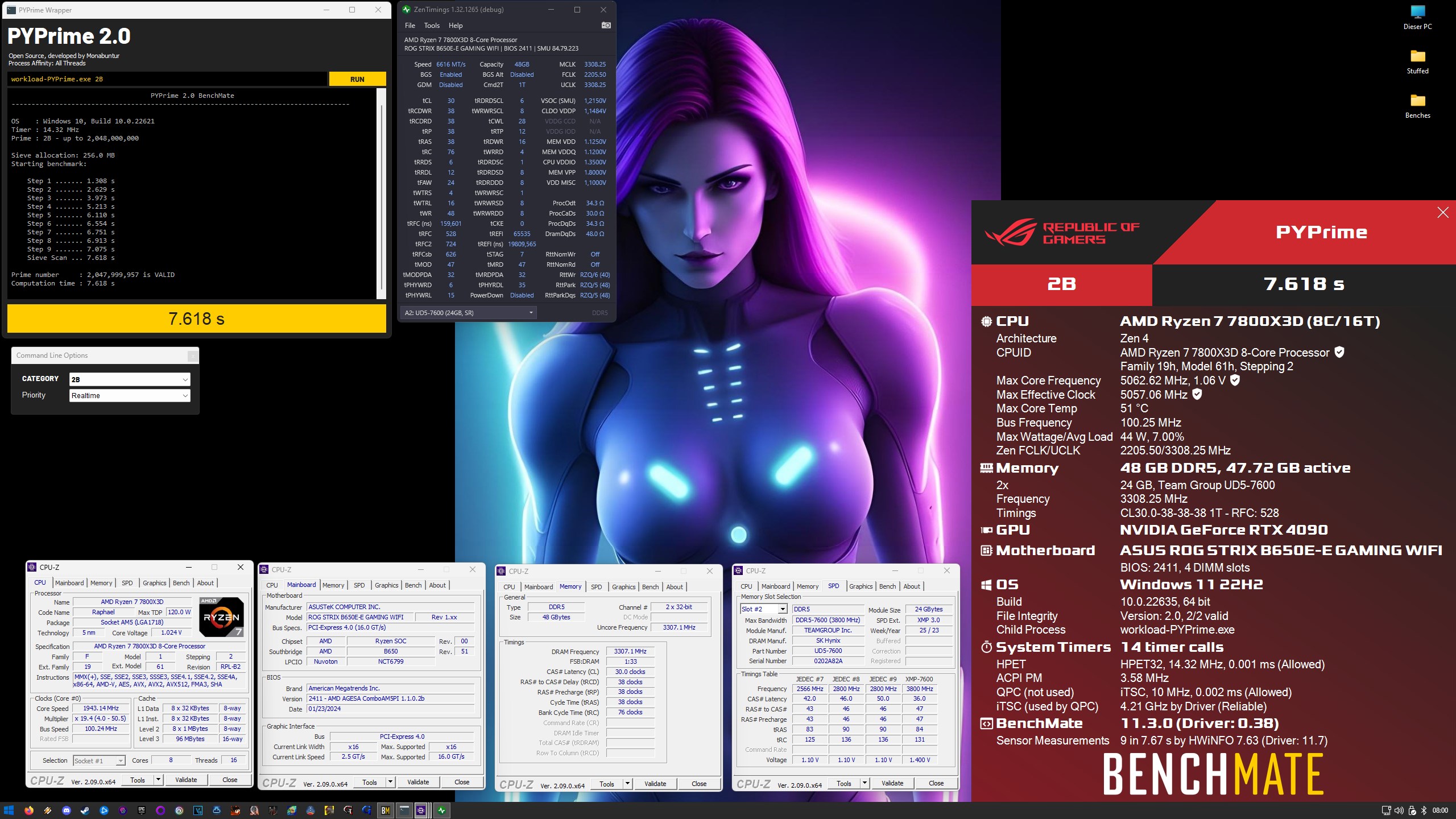This screenshot has height=819, width=1456.
Task: Click Validate in the CPU-Z SPD window
Action: tap(892, 783)
